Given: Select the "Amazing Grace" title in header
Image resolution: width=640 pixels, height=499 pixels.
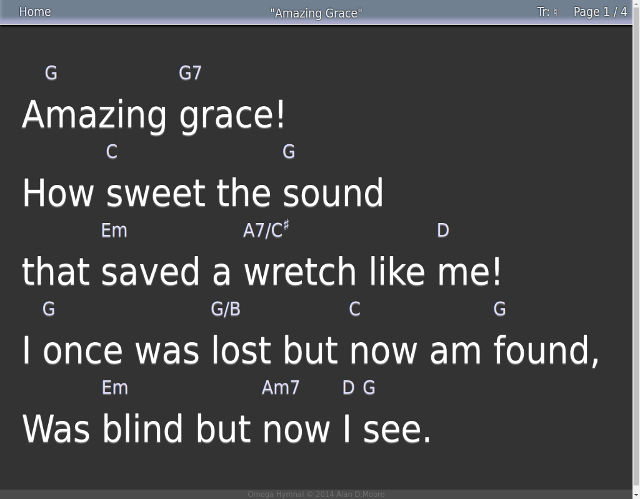Looking at the screenshot, I should [316, 13].
